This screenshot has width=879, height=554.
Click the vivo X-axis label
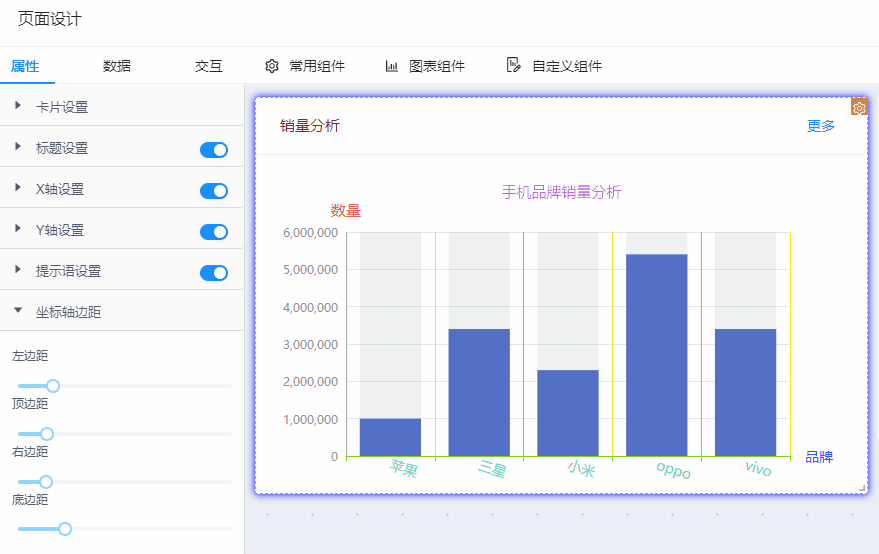tap(758, 468)
